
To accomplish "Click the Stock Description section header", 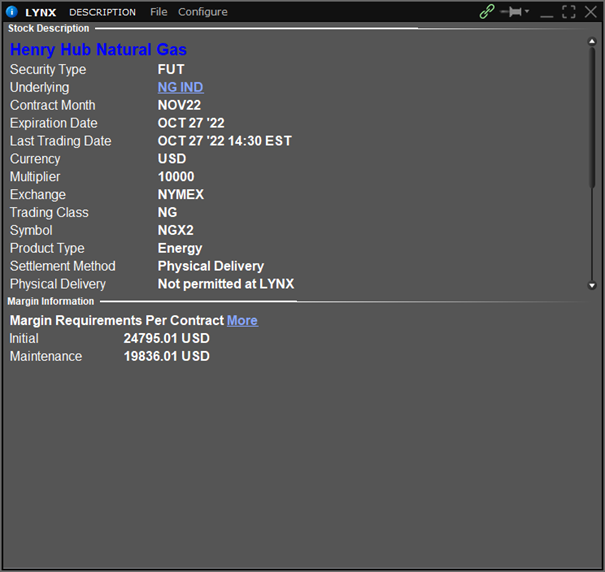I will [49, 29].
